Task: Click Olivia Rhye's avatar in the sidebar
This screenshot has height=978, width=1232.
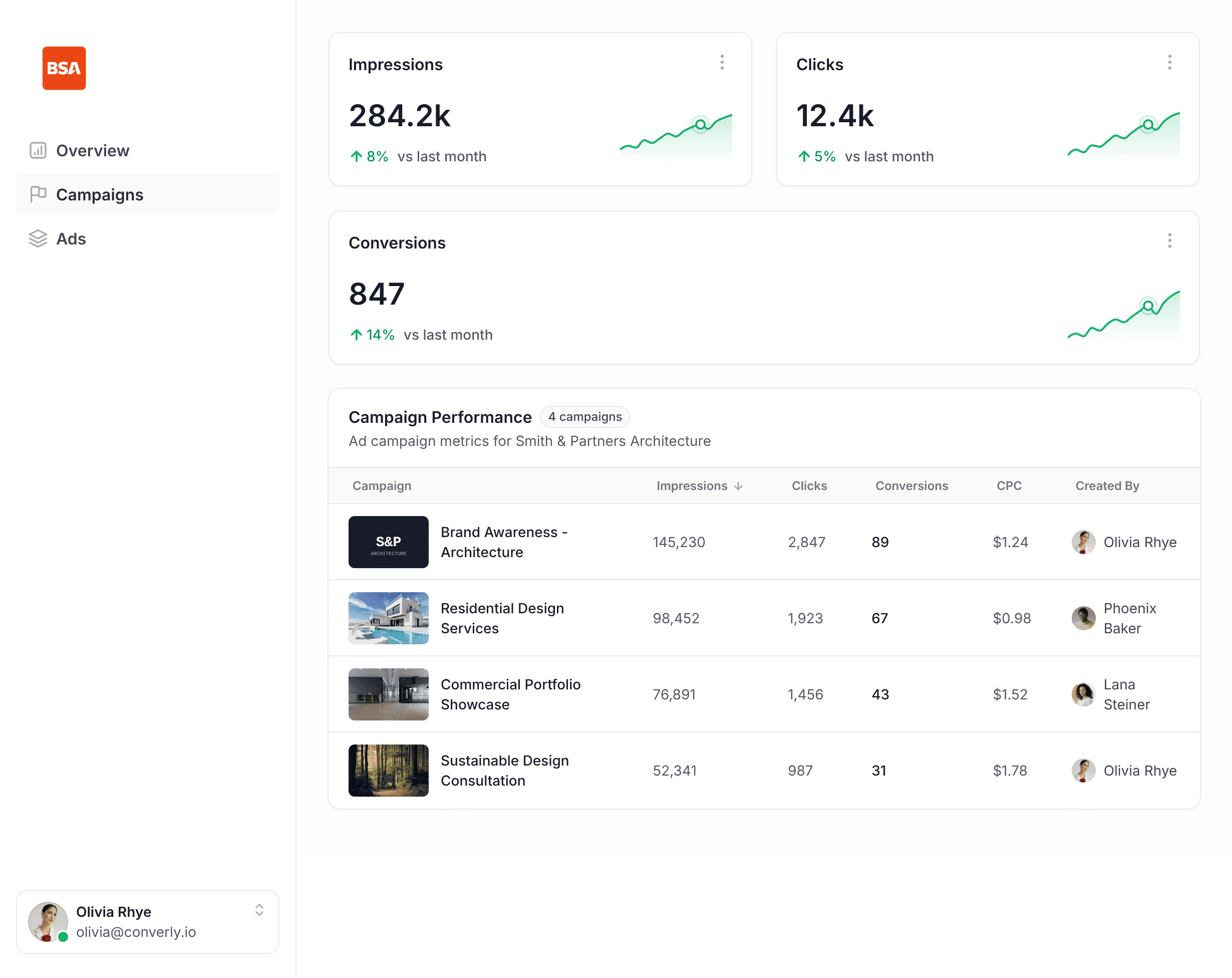Action: click(48, 921)
